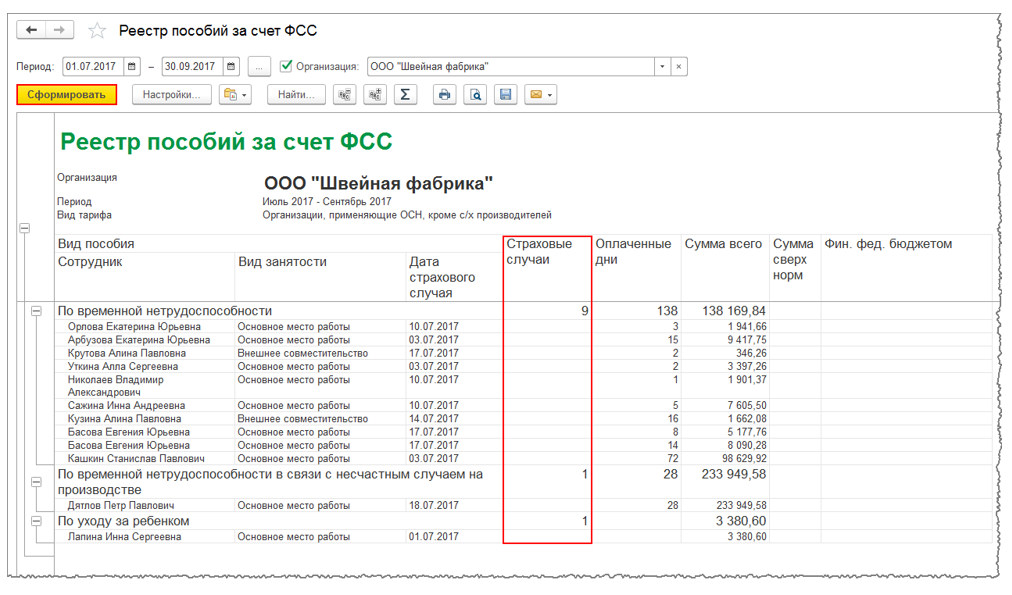The image size is (1012, 595).
Task: Select the Вид пособия header cell
Action: [279, 244]
